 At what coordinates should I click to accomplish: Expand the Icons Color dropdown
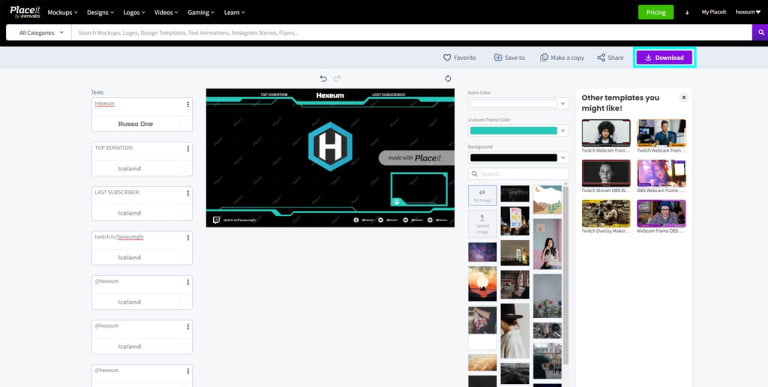[x=562, y=103]
